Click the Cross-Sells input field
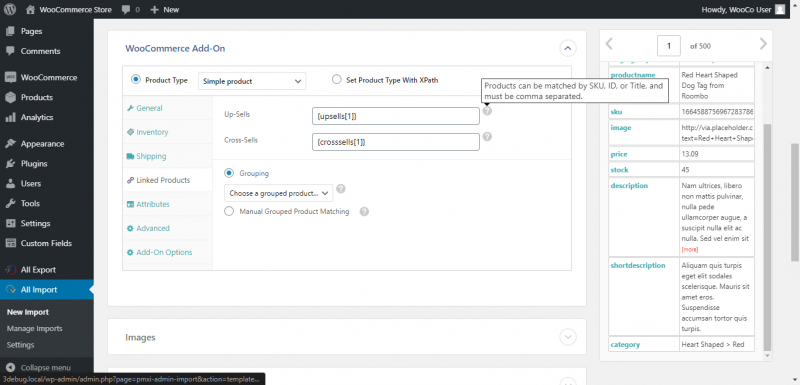800x385 pixels. pos(395,142)
